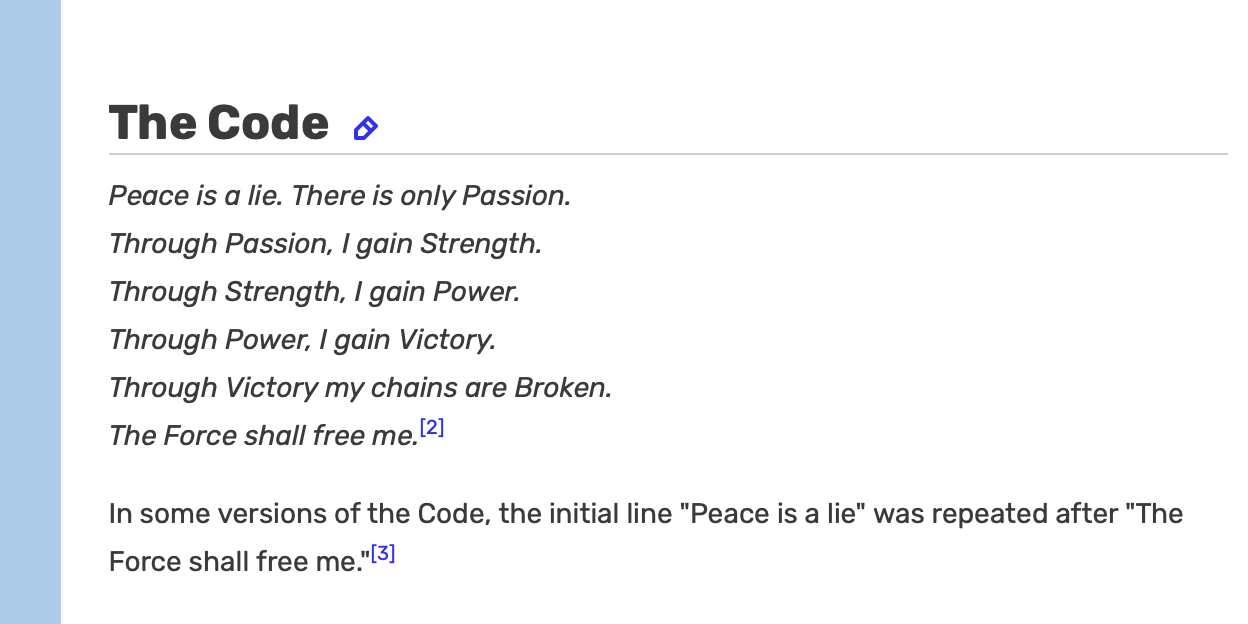Image resolution: width=1248 pixels, height=624 pixels.
Task: Click the "The Code" section heading
Action: point(219,123)
